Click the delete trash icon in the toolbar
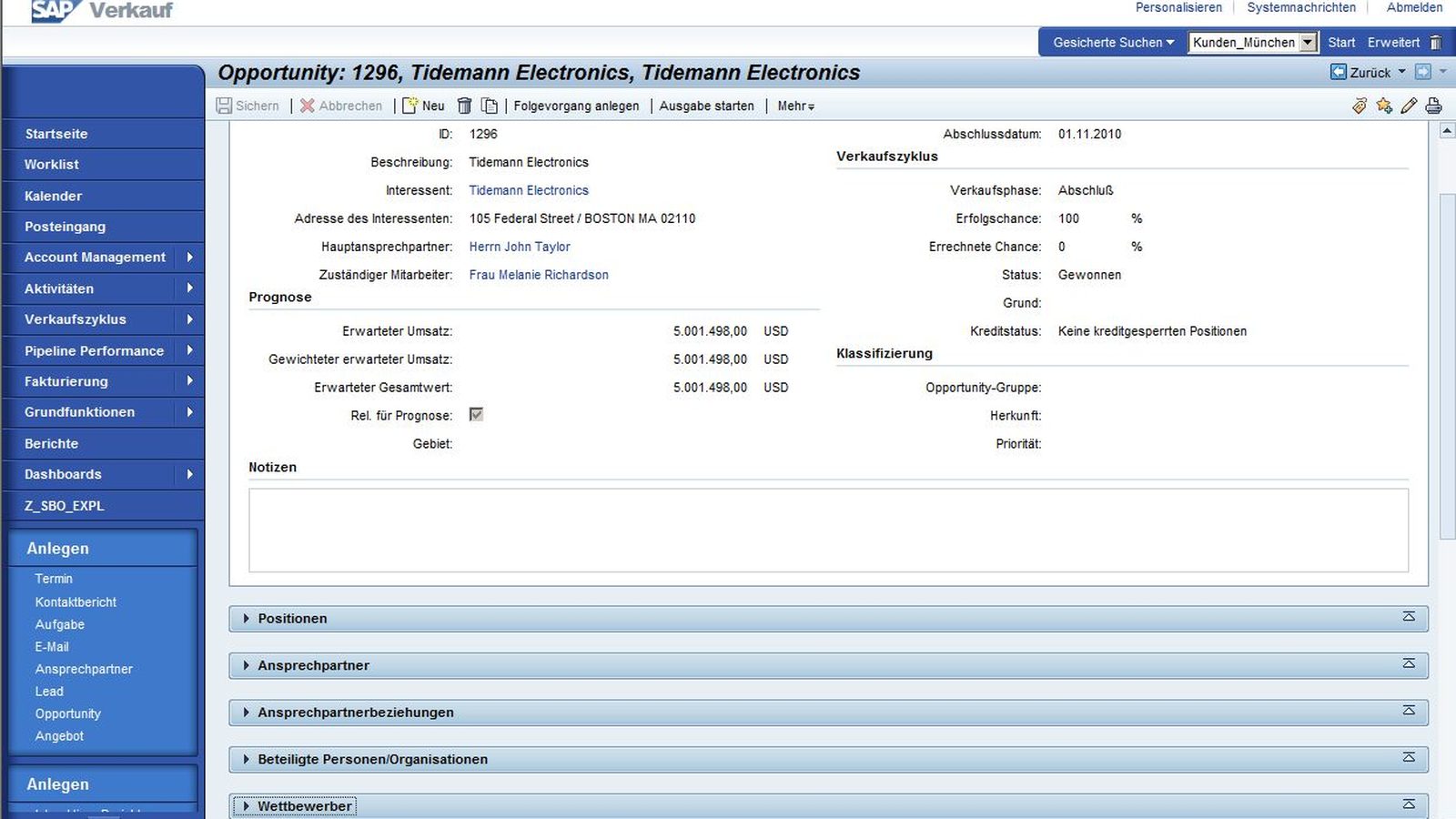Image resolution: width=1456 pixels, height=819 pixels. tap(464, 106)
